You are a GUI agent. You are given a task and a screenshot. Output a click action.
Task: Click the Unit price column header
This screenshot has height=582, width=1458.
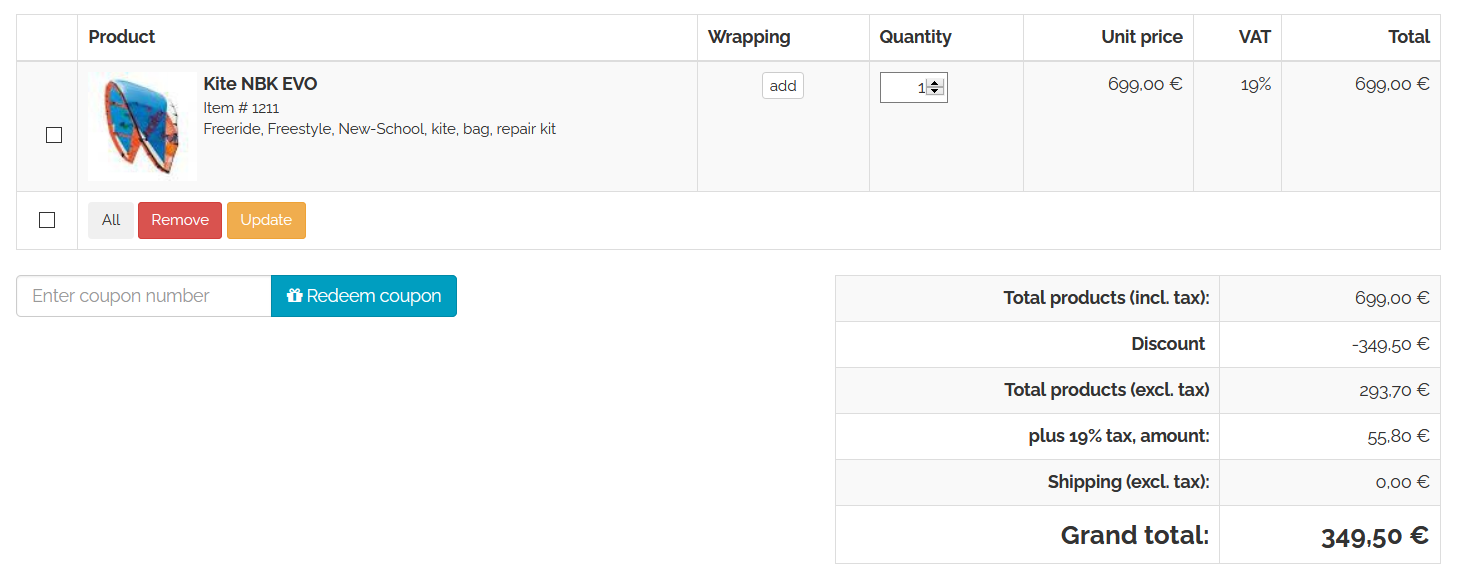coord(1141,37)
